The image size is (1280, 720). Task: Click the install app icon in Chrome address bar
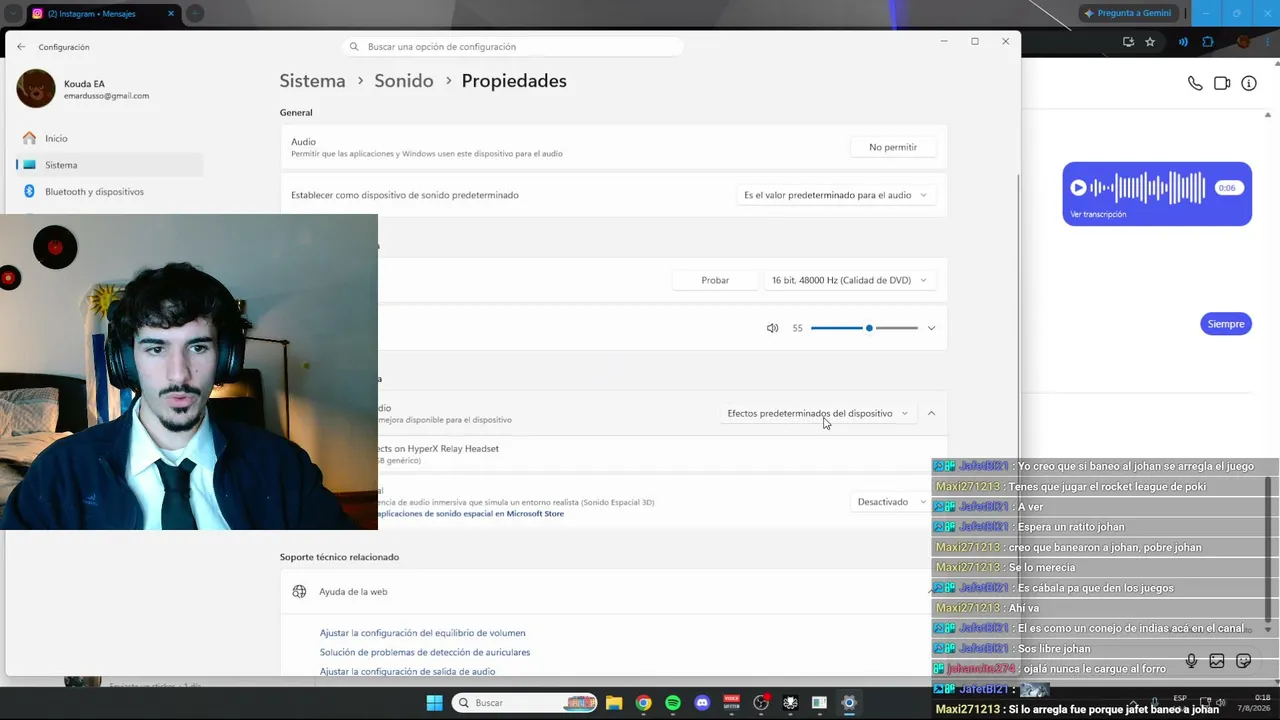tap(1128, 42)
